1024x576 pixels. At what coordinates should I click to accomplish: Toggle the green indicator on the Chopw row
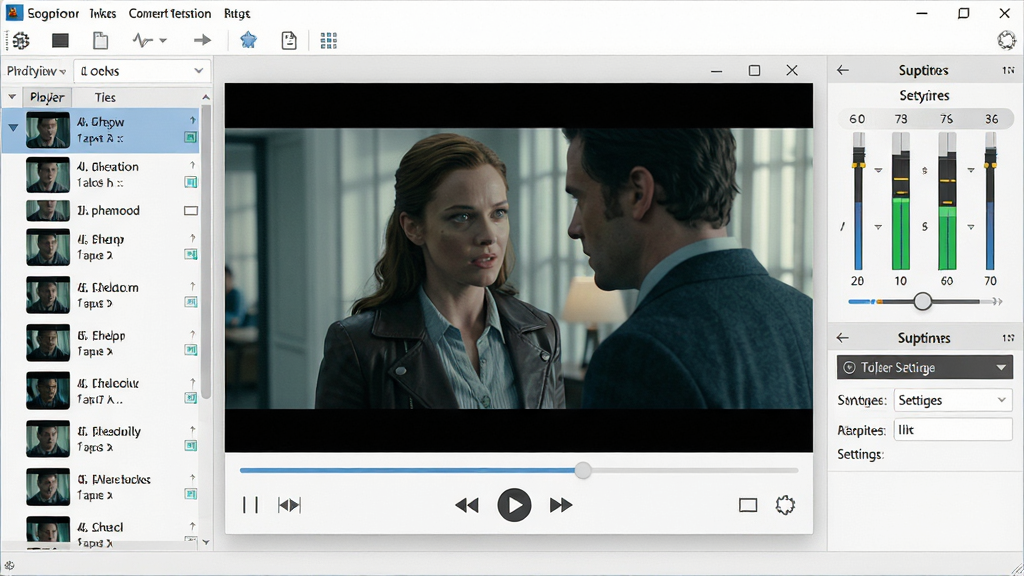pos(191,137)
